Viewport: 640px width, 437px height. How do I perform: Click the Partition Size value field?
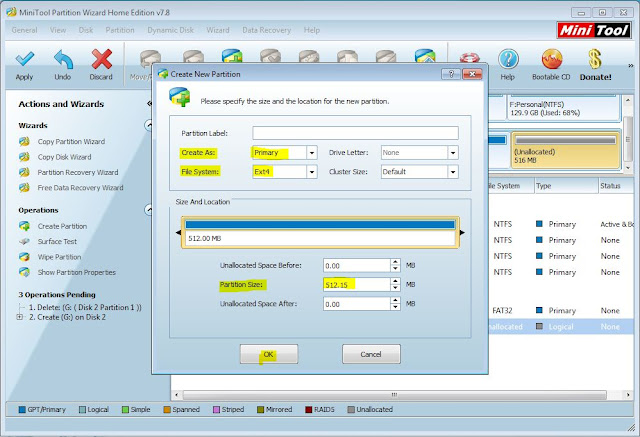(x=357, y=285)
